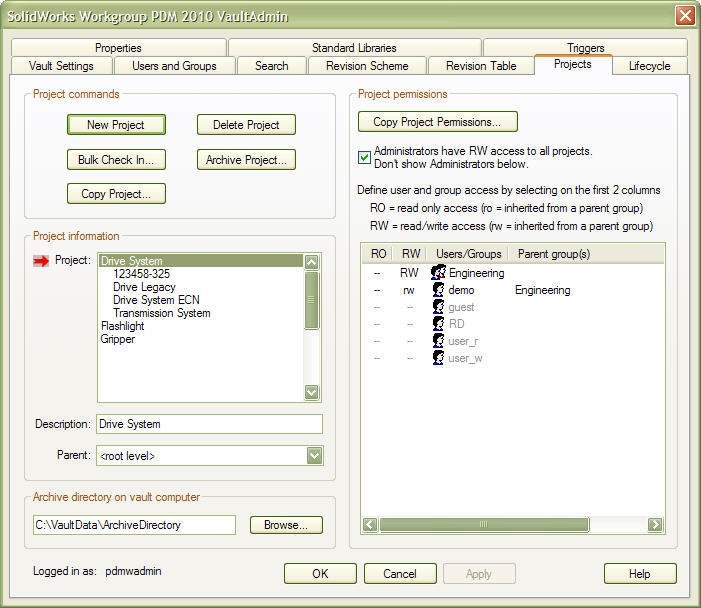Open the Revision Table tab
This screenshot has height=608, width=701.
pos(481,66)
